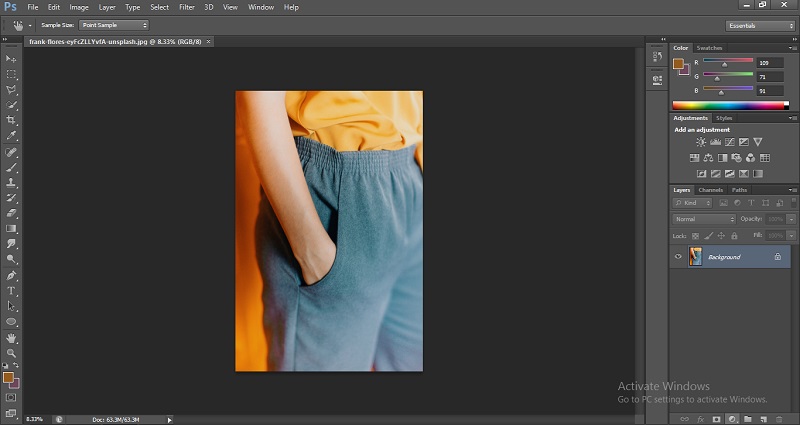The width and height of the screenshot is (800, 425).
Task: Select the Eyedropper tool in toolbox
Action: coord(11,135)
